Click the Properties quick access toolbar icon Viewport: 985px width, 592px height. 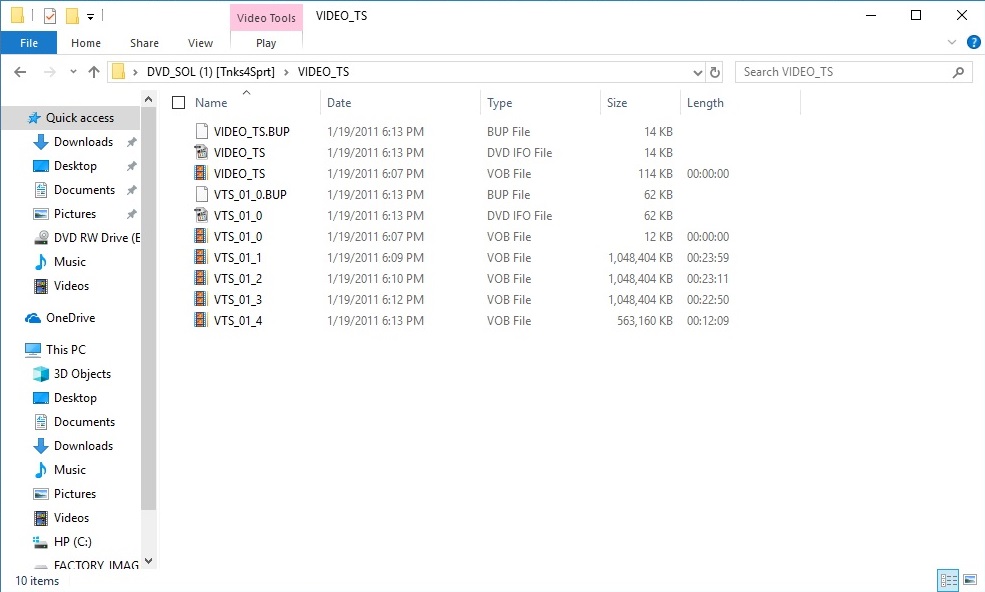tap(50, 16)
